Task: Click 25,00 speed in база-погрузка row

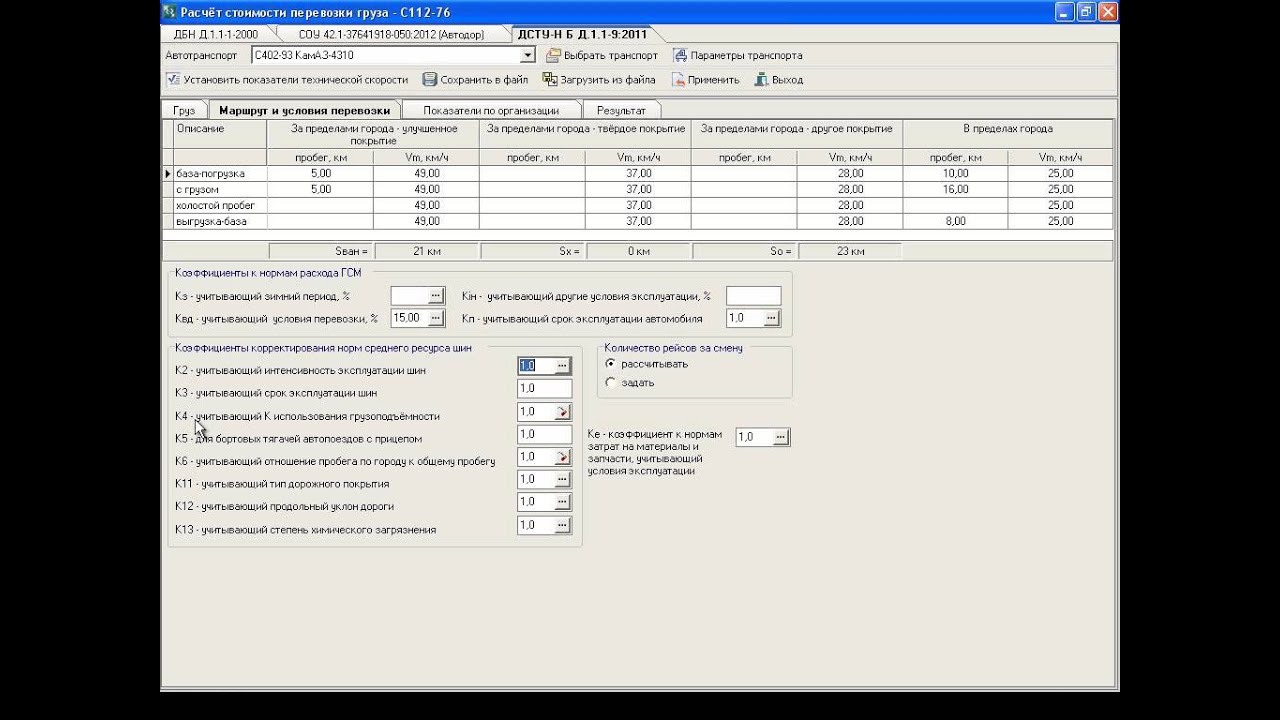Action: pos(1060,173)
